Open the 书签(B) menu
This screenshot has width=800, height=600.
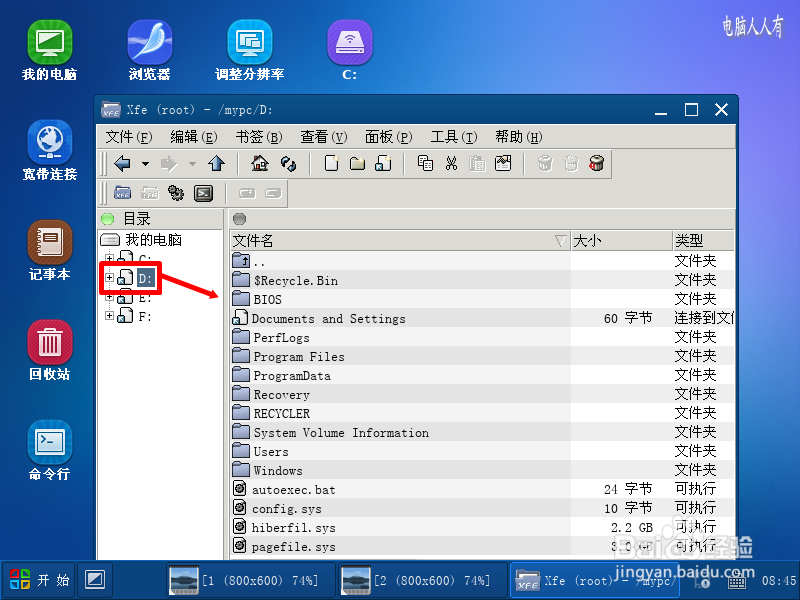pyautogui.click(x=259, y=137)
